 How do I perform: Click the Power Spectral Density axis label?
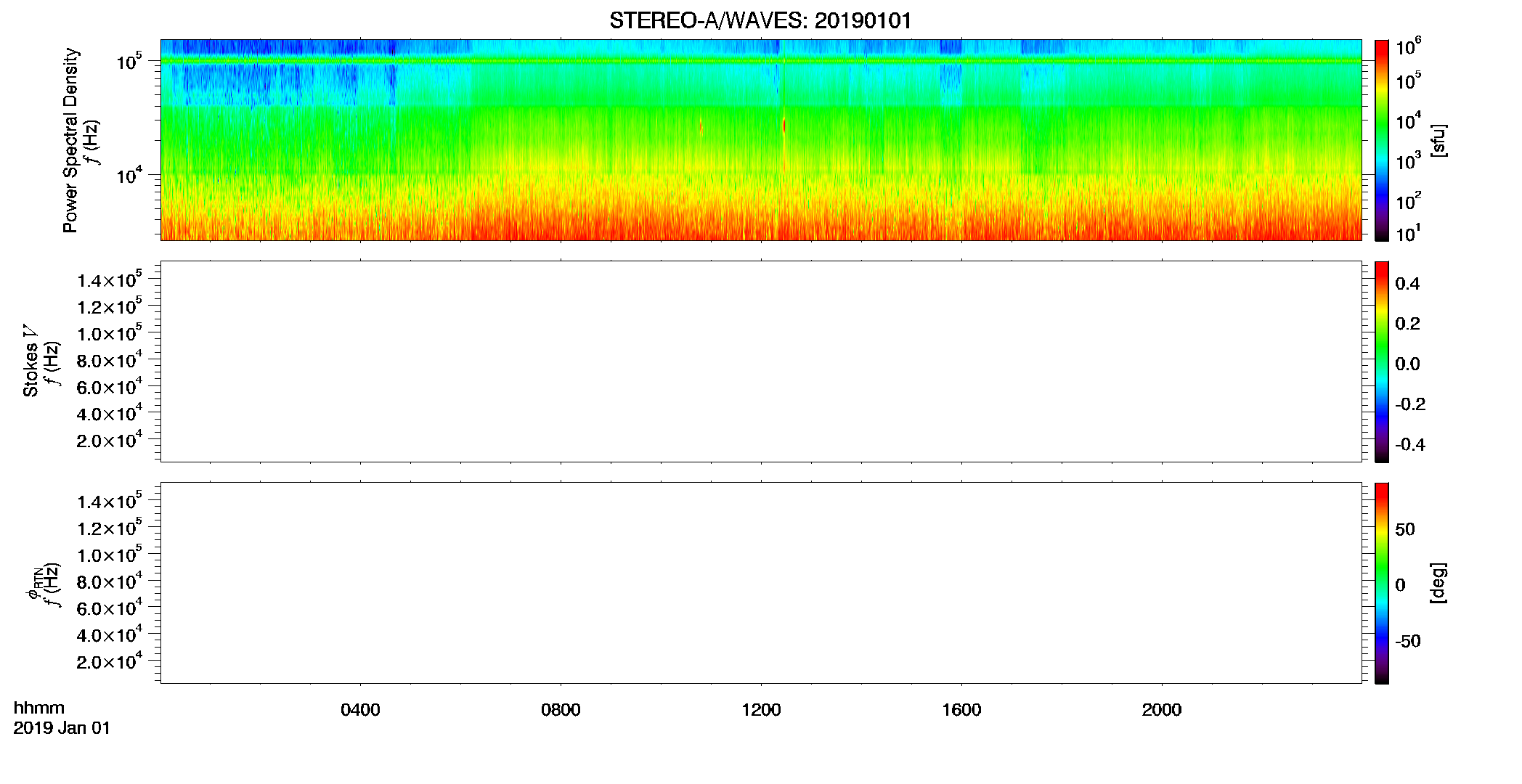coord(70,140)
